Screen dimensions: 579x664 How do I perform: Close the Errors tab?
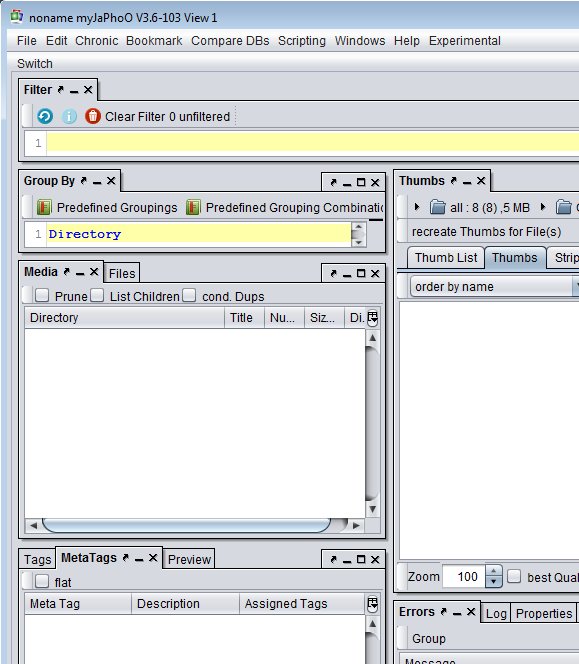[x=471, y=611]
